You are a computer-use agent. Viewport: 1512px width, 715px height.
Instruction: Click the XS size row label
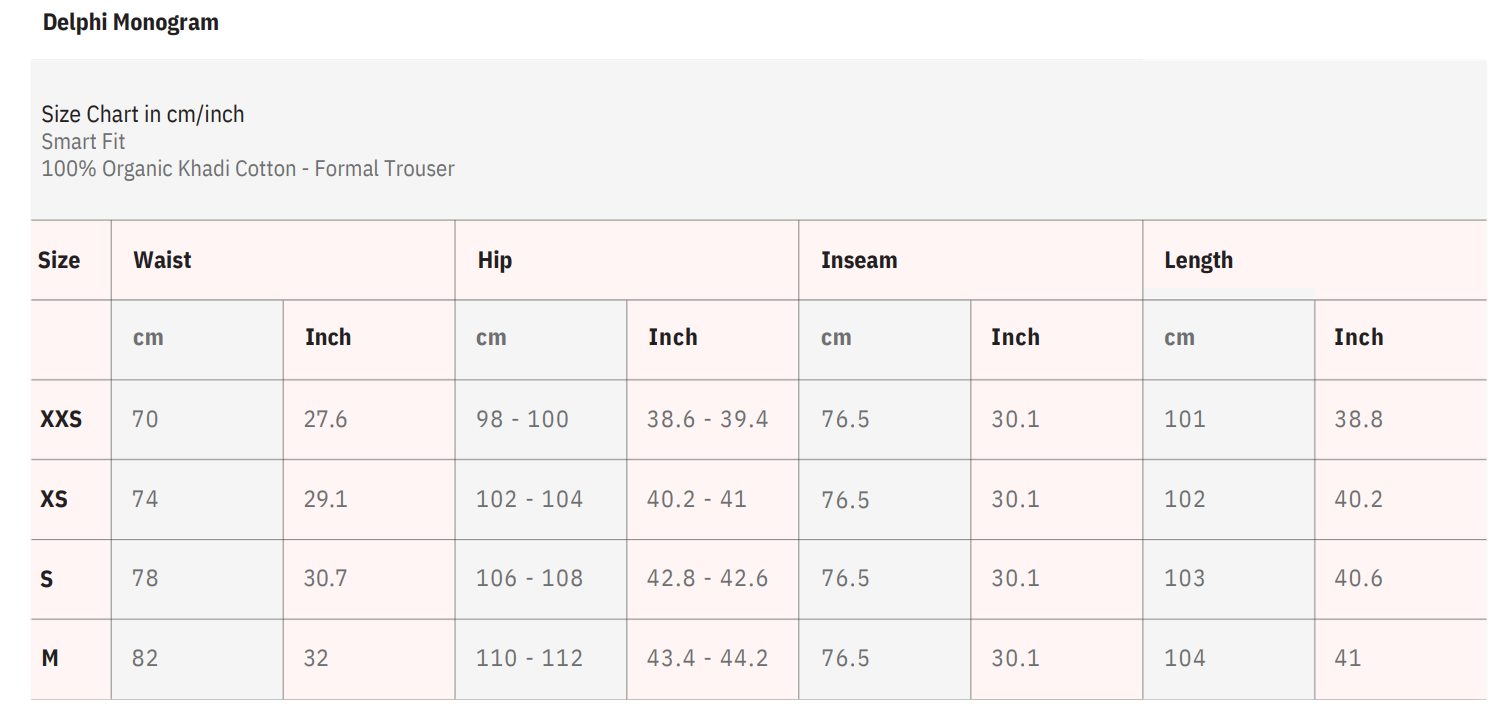pyautogui.click(x=54, y=499)
